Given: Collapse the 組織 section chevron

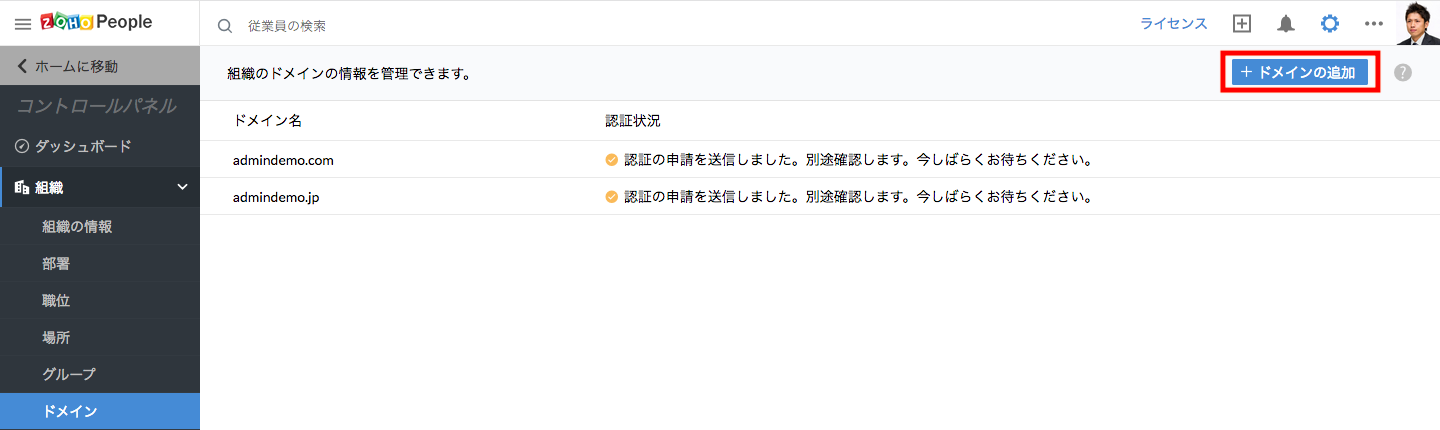Looking at the screenshot, I should [183, 187].
